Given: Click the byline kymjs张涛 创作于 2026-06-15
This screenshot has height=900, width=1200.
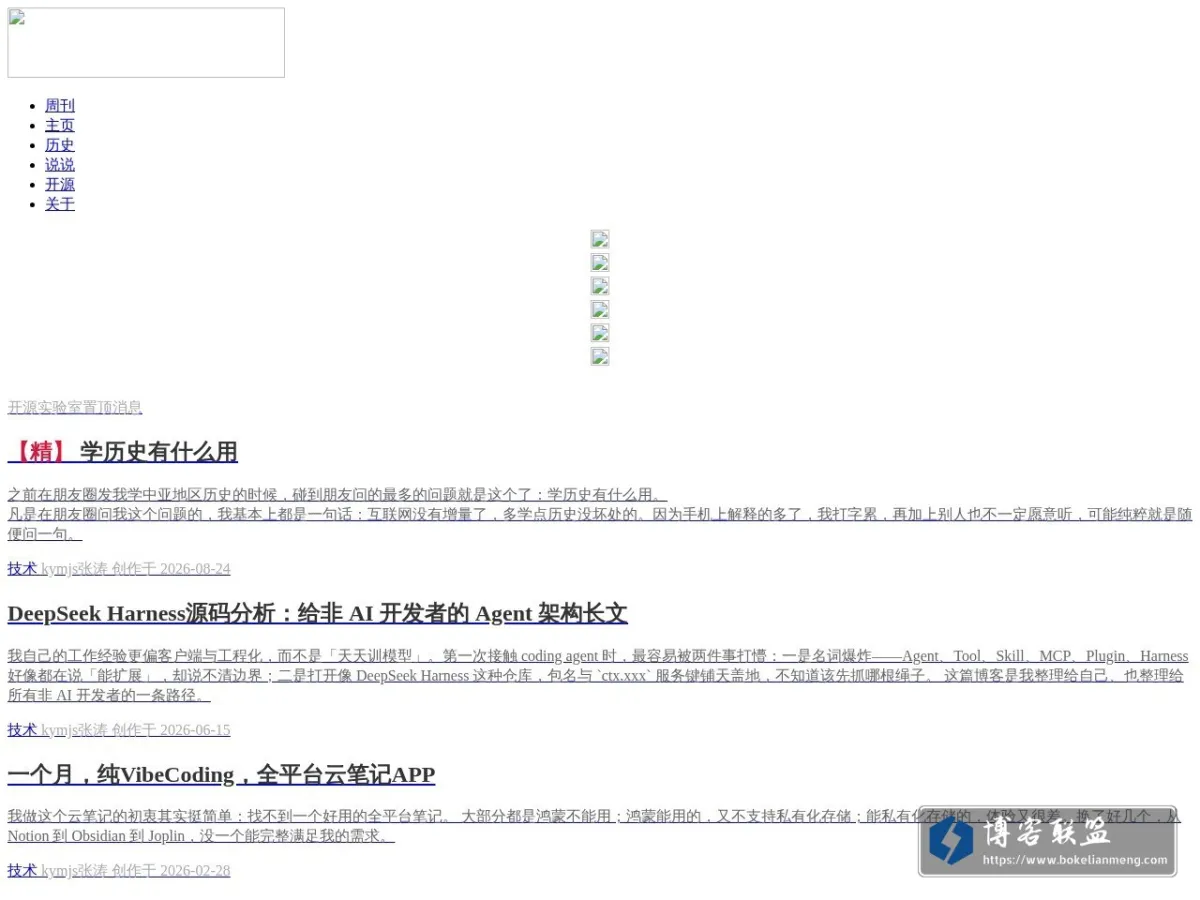Looking at the screenshot, I should tap(136, 730).
